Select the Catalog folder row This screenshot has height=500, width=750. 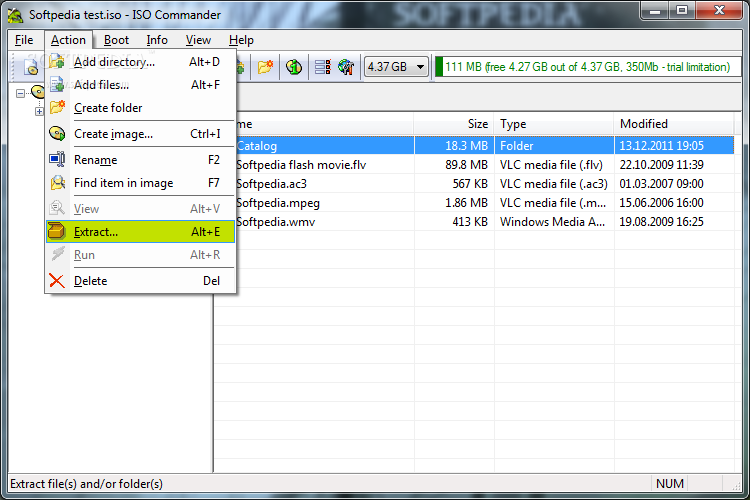474,145
